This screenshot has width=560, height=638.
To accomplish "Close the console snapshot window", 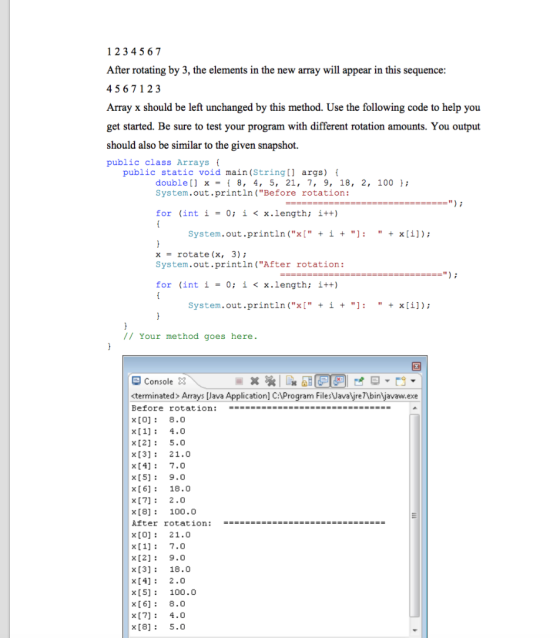I will (416, 367).
